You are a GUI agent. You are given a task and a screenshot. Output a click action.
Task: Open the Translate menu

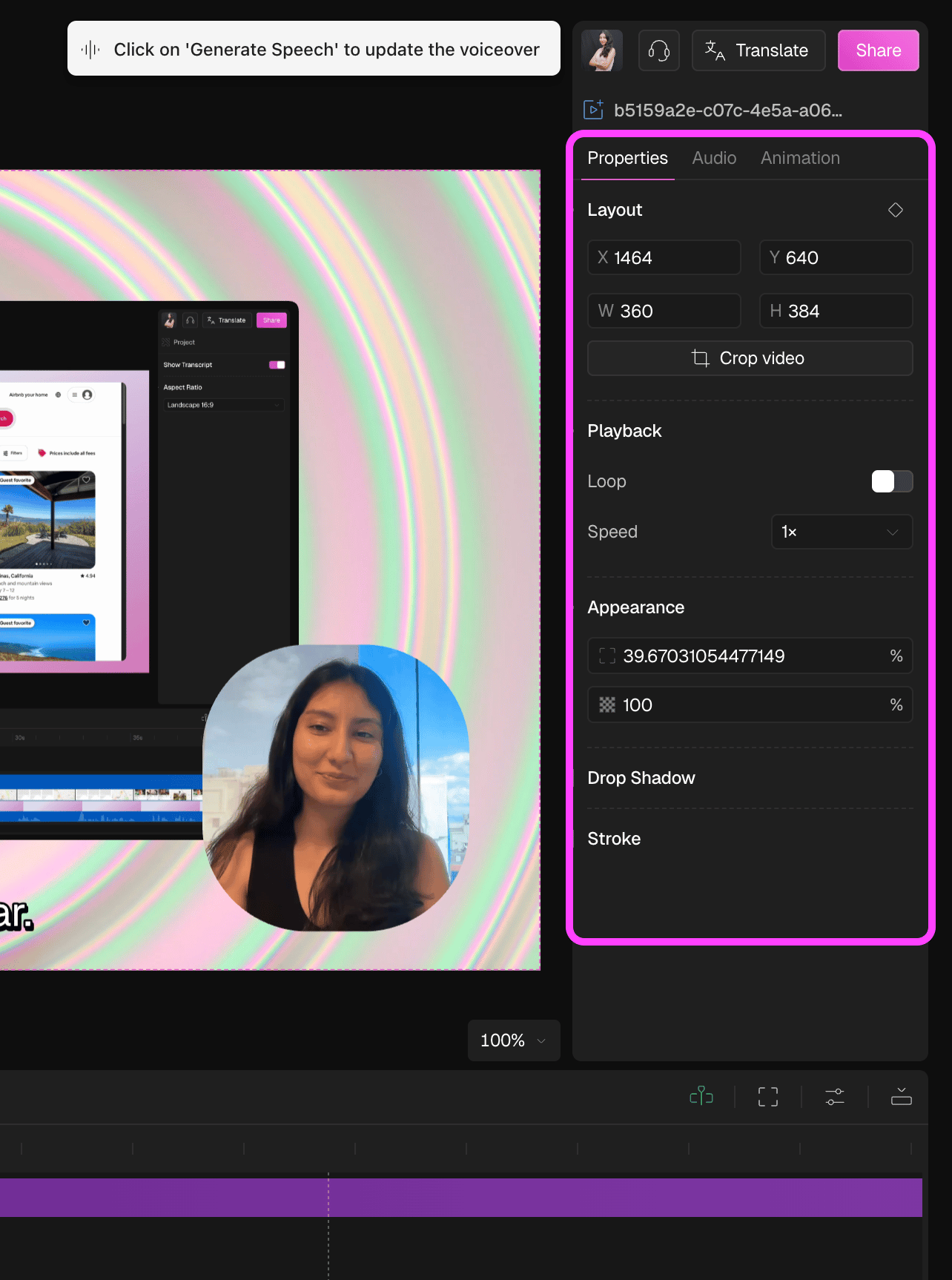pyautogui.click(x=758, y=50)
